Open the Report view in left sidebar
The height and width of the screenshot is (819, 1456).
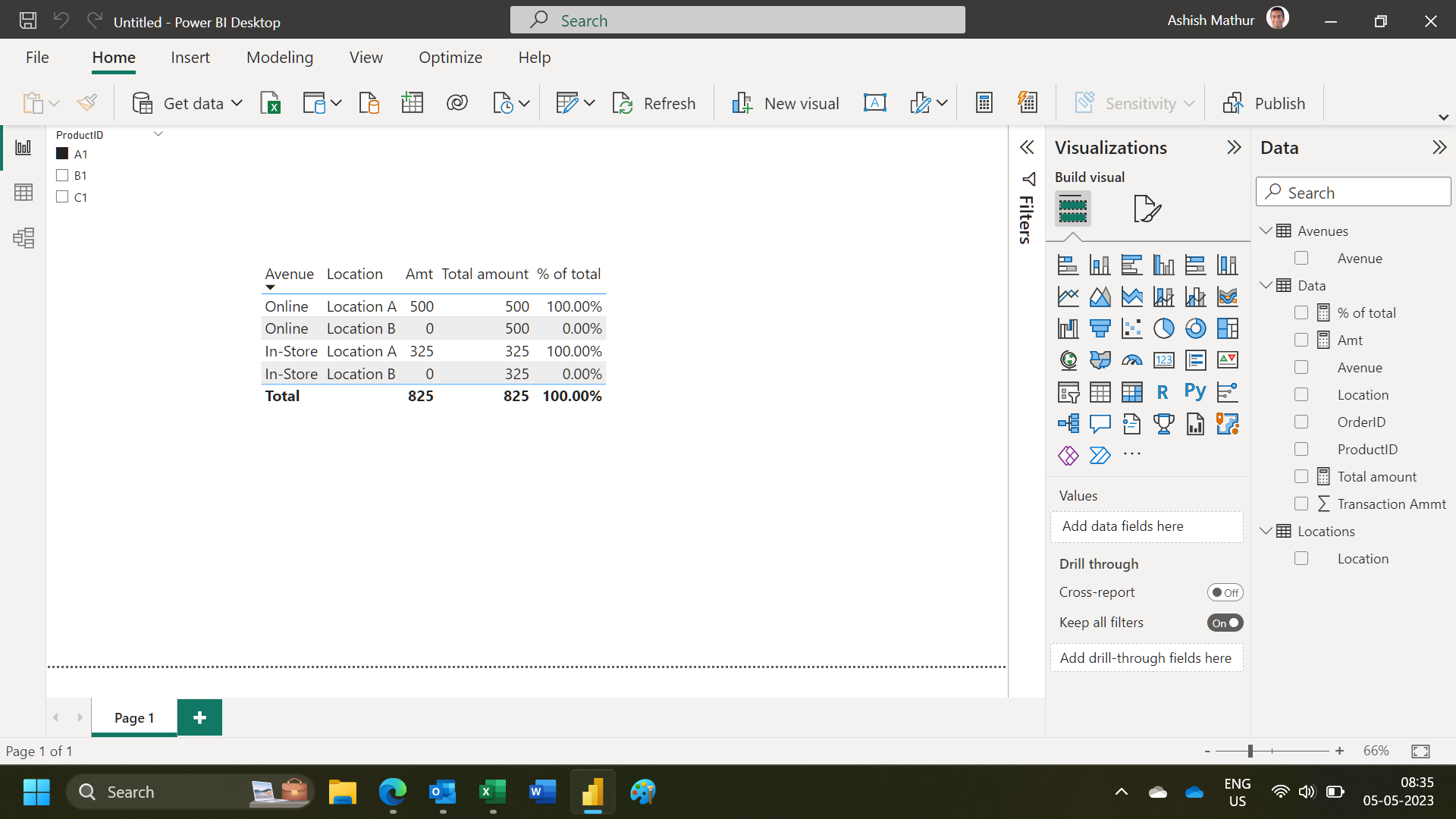pyautogui.click(x=24, y=147)
